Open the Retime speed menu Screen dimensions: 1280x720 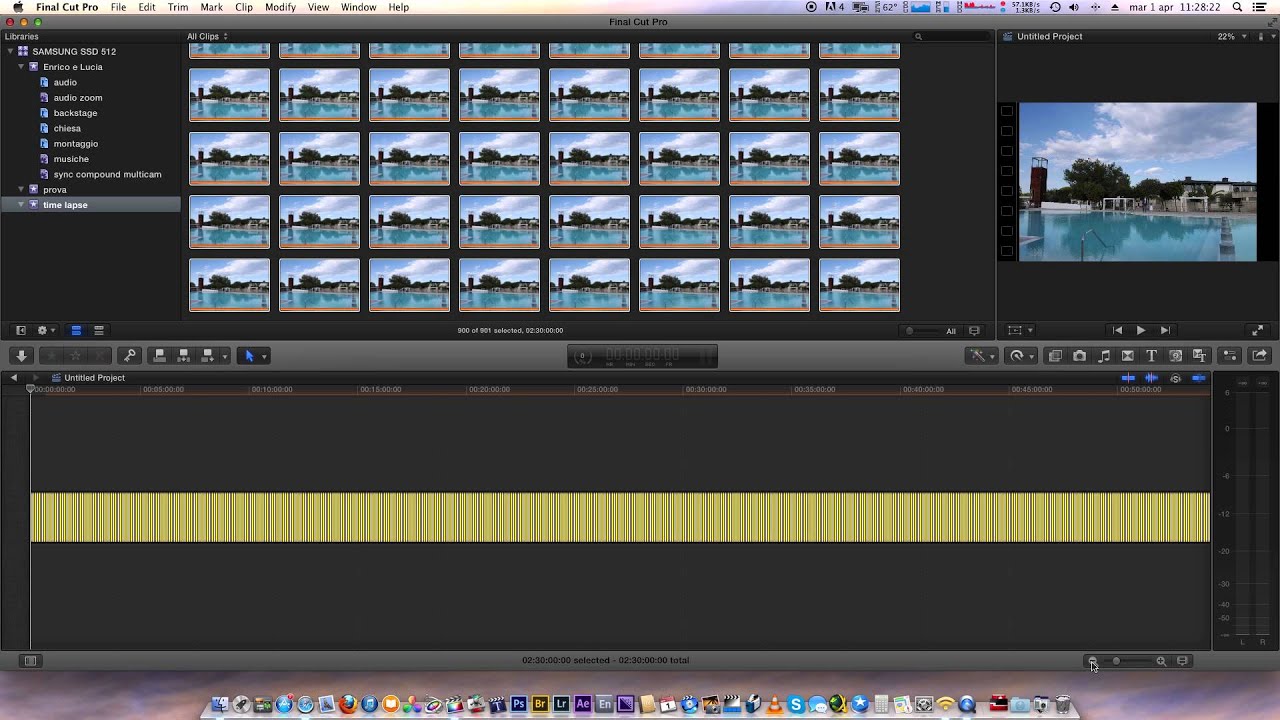pyautogui.click(x=1020, y=355)
